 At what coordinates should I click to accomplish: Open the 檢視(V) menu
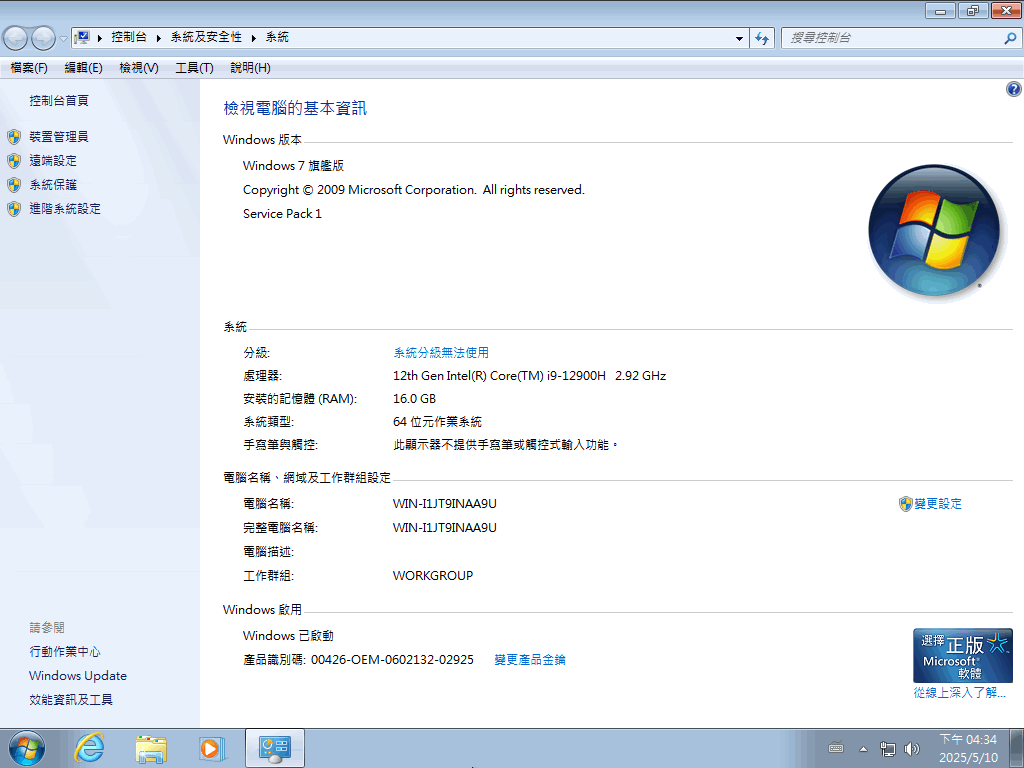[138, 67]
